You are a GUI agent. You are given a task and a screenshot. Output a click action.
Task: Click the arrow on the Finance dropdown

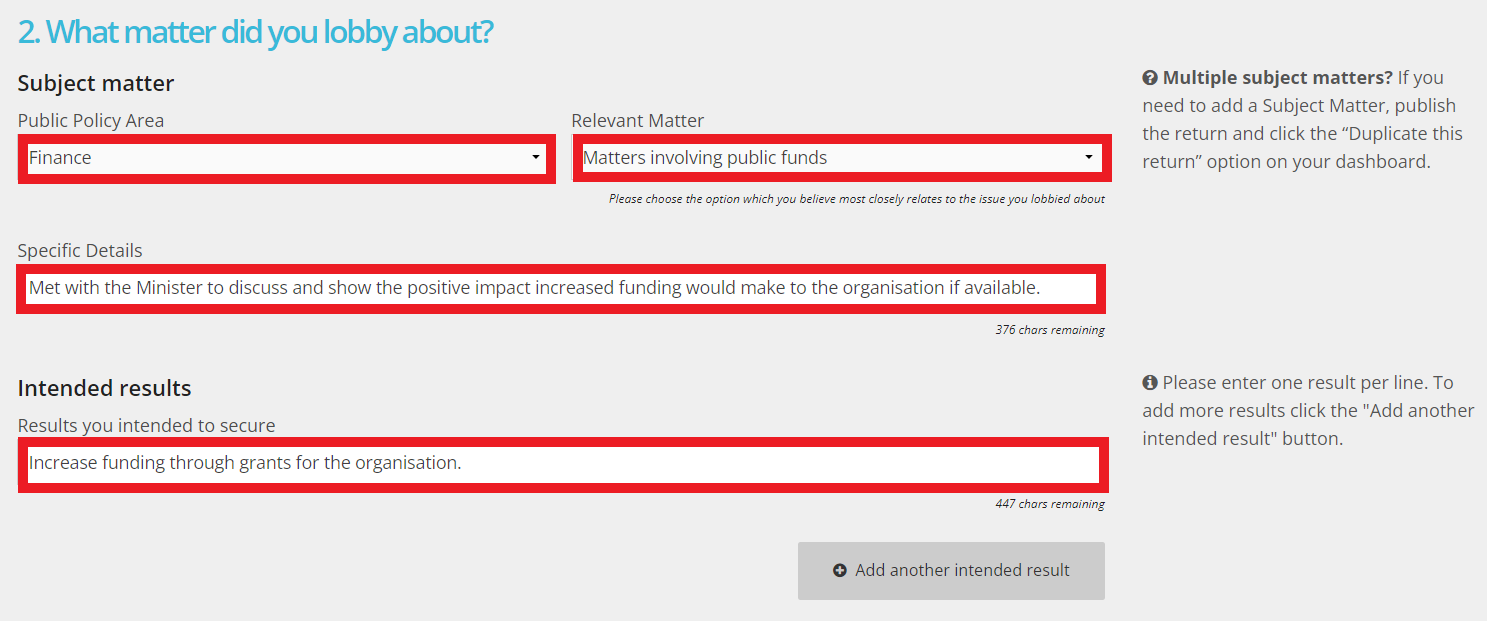(x=536, y=158)
